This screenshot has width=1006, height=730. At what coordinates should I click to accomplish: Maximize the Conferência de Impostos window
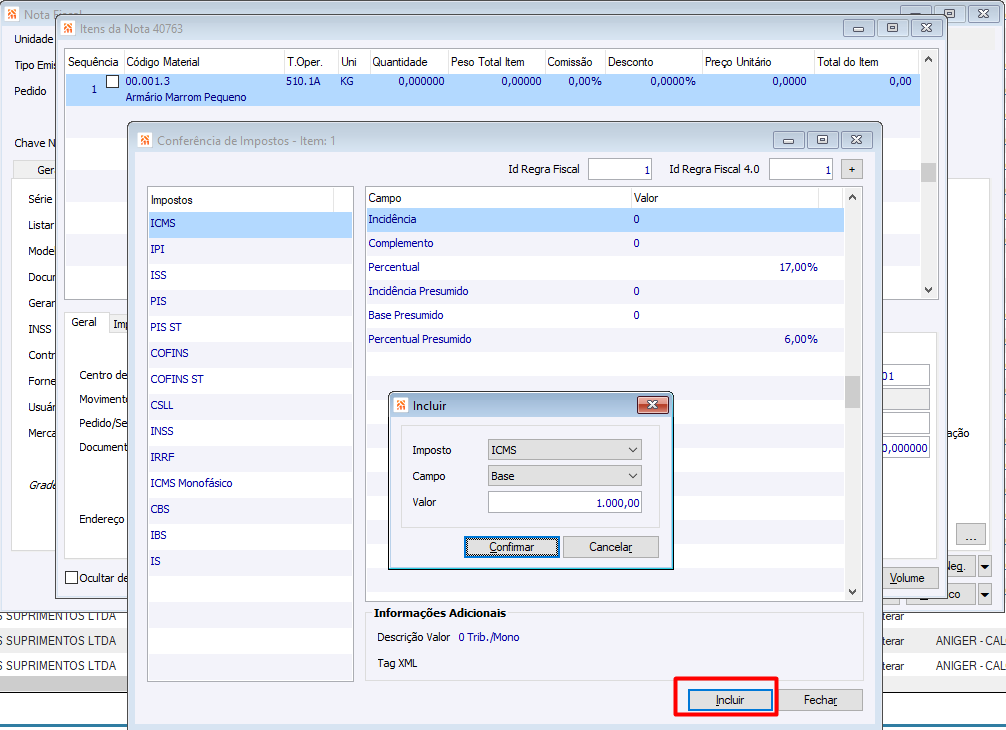coord(823,140)
